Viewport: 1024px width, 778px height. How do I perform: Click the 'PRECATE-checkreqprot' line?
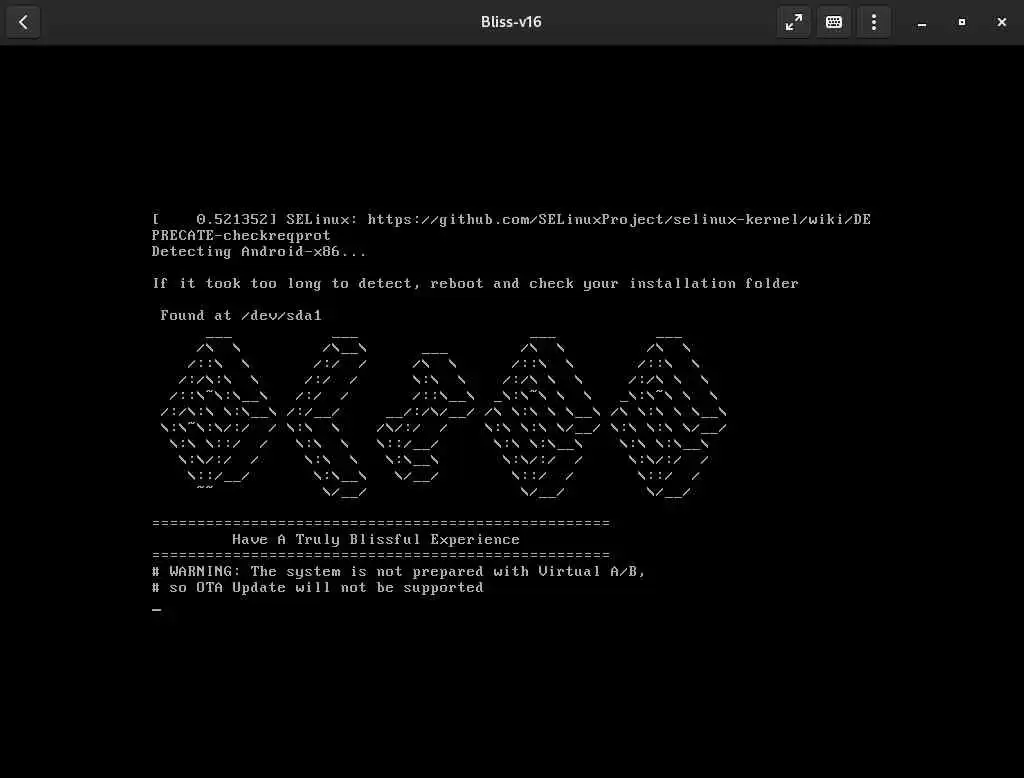241,235
